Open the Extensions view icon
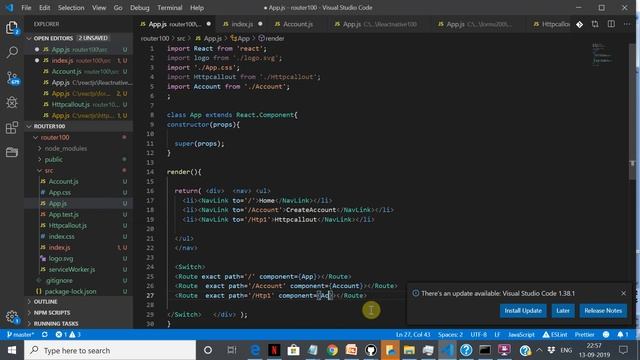This screenshot has height=360, width=640. tap(12, 127)
